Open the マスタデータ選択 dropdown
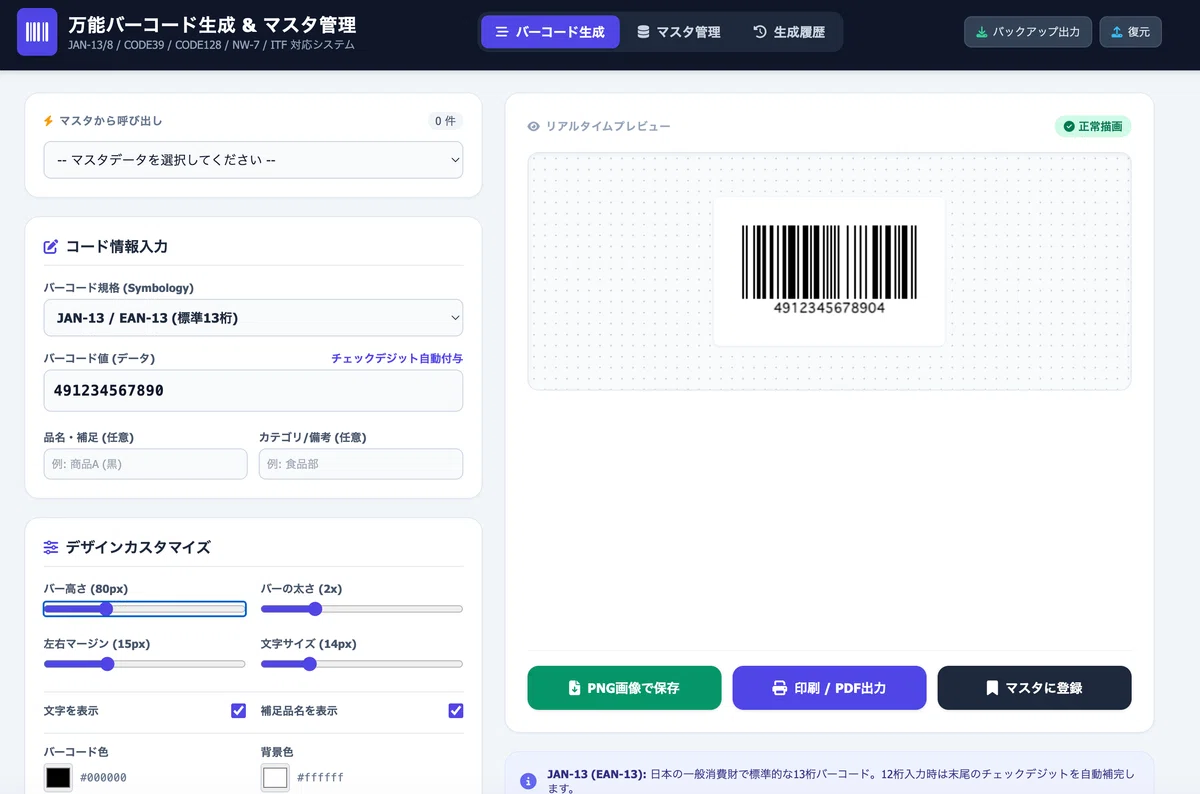 click(x=253, y=160)
